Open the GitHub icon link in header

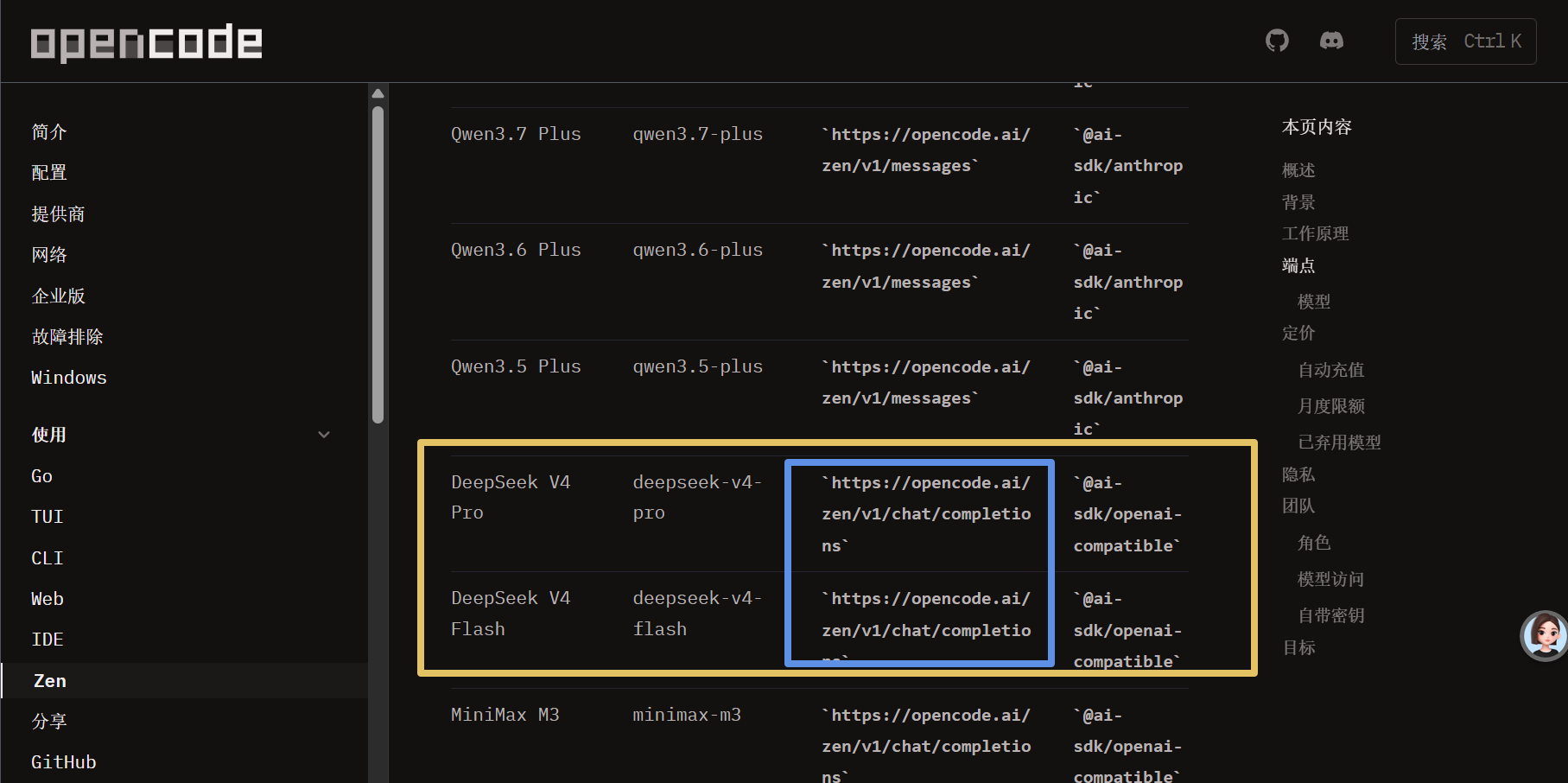pyautogui.click(x=1277, y=41)
